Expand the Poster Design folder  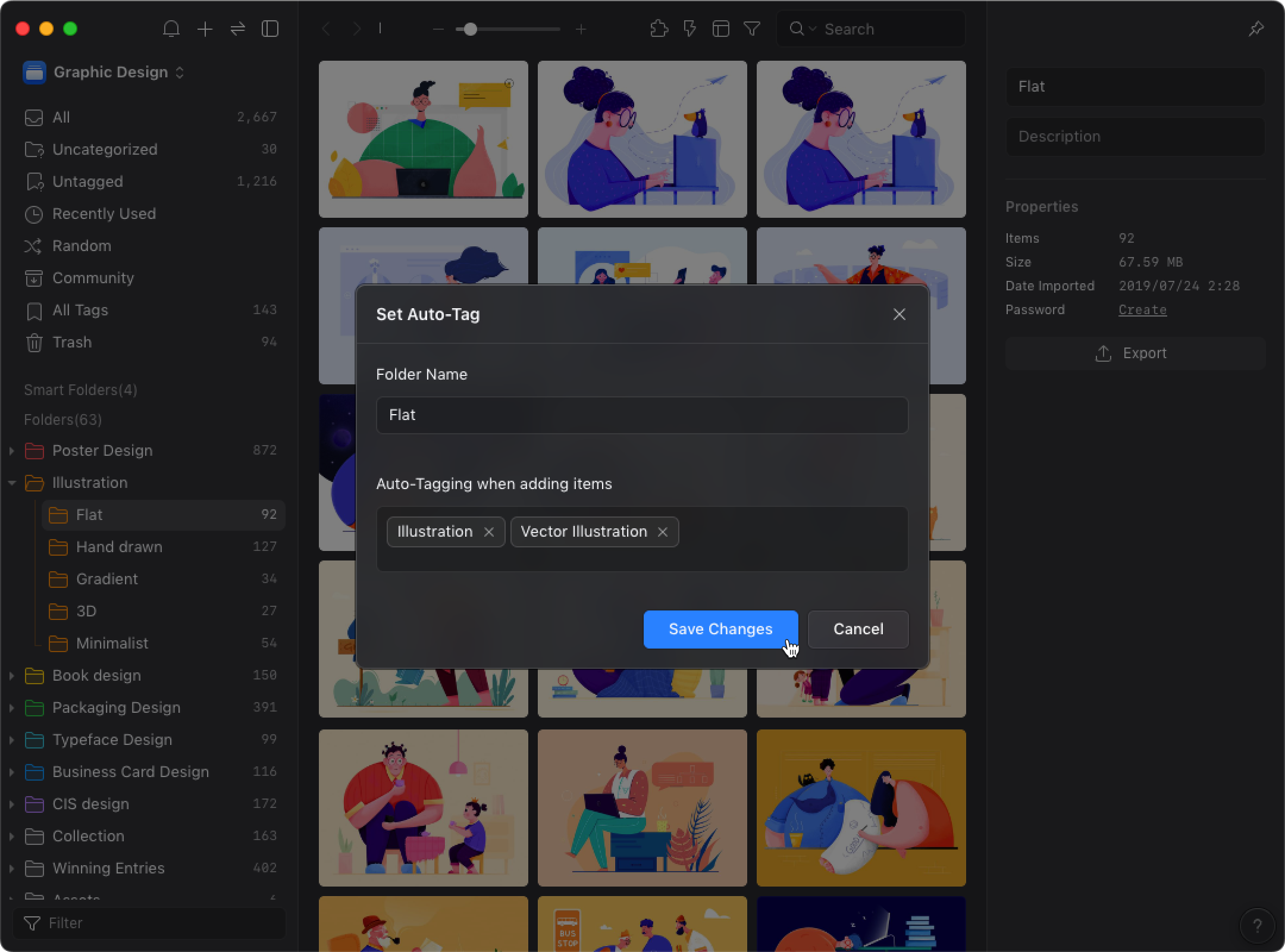pos(10,451)
